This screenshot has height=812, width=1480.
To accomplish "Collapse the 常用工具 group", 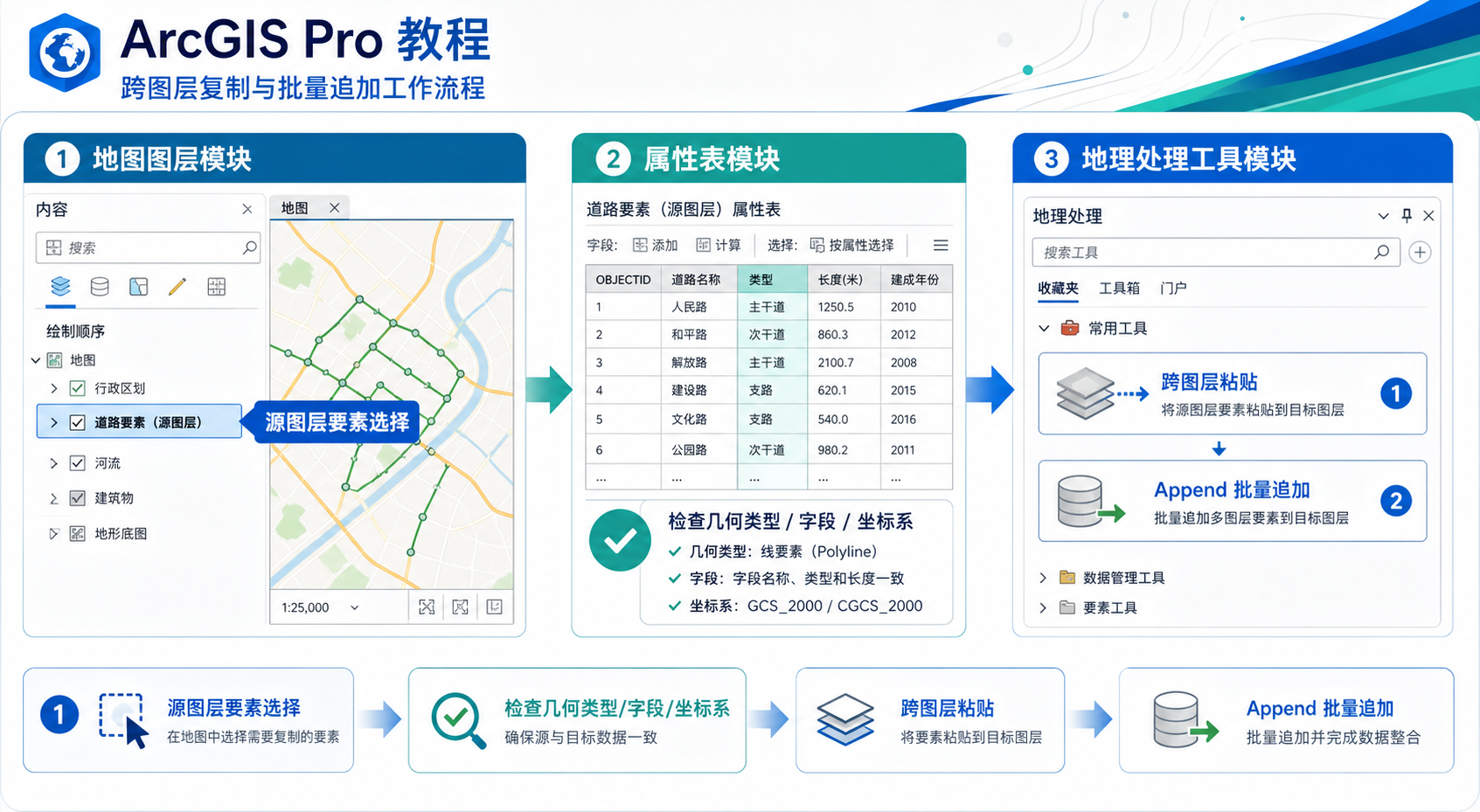I will [x=1044, y=329].
